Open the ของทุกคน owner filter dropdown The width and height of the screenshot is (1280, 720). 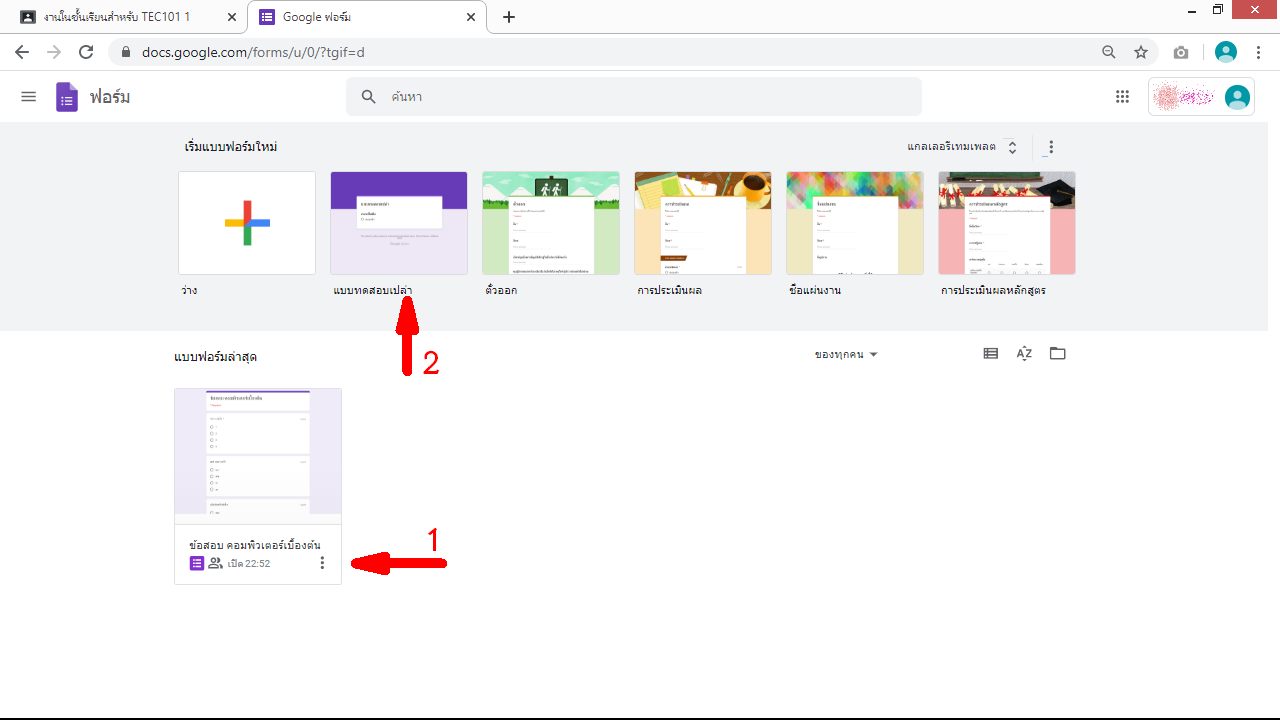[x=846, y=355]
